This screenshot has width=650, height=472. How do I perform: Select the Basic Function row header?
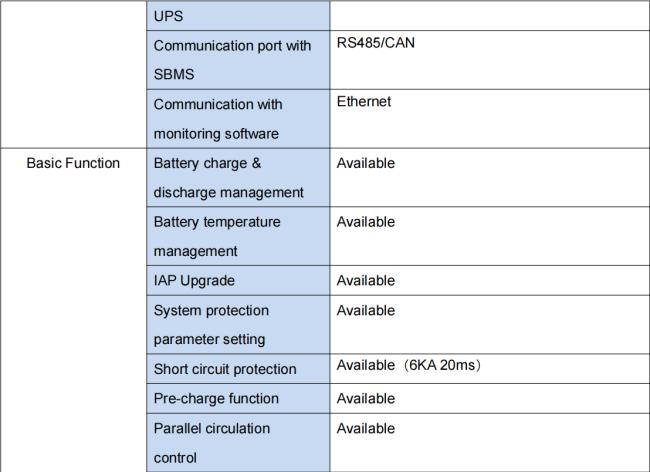pos(73,162)
